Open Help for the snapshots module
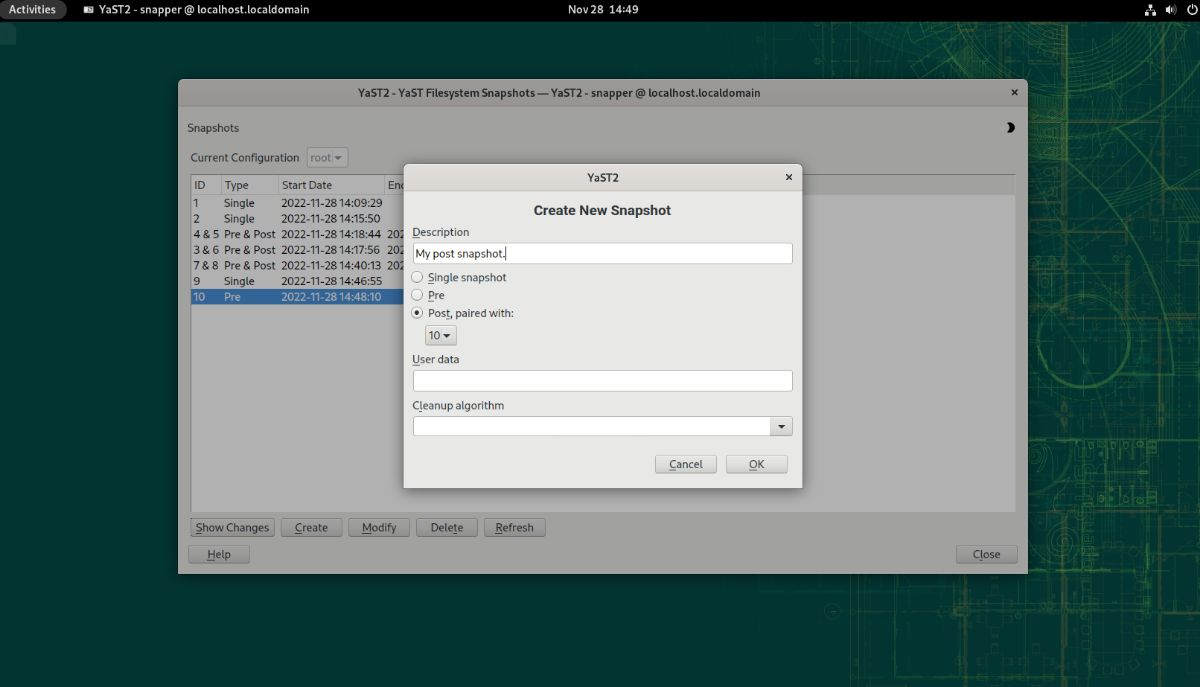Image resolution: width=1200 pixels, height=687 pixels. point(218,553)
